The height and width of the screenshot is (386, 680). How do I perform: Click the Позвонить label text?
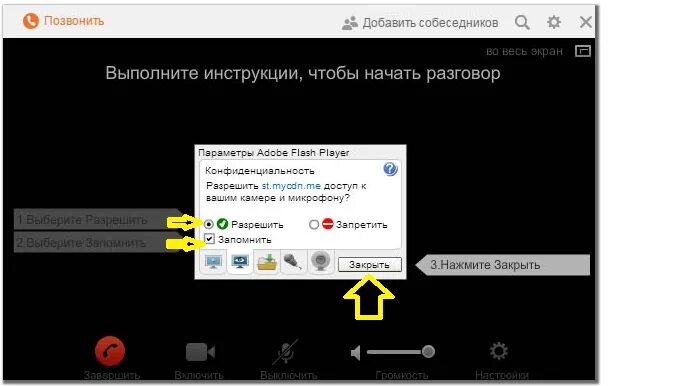(74, 21)
